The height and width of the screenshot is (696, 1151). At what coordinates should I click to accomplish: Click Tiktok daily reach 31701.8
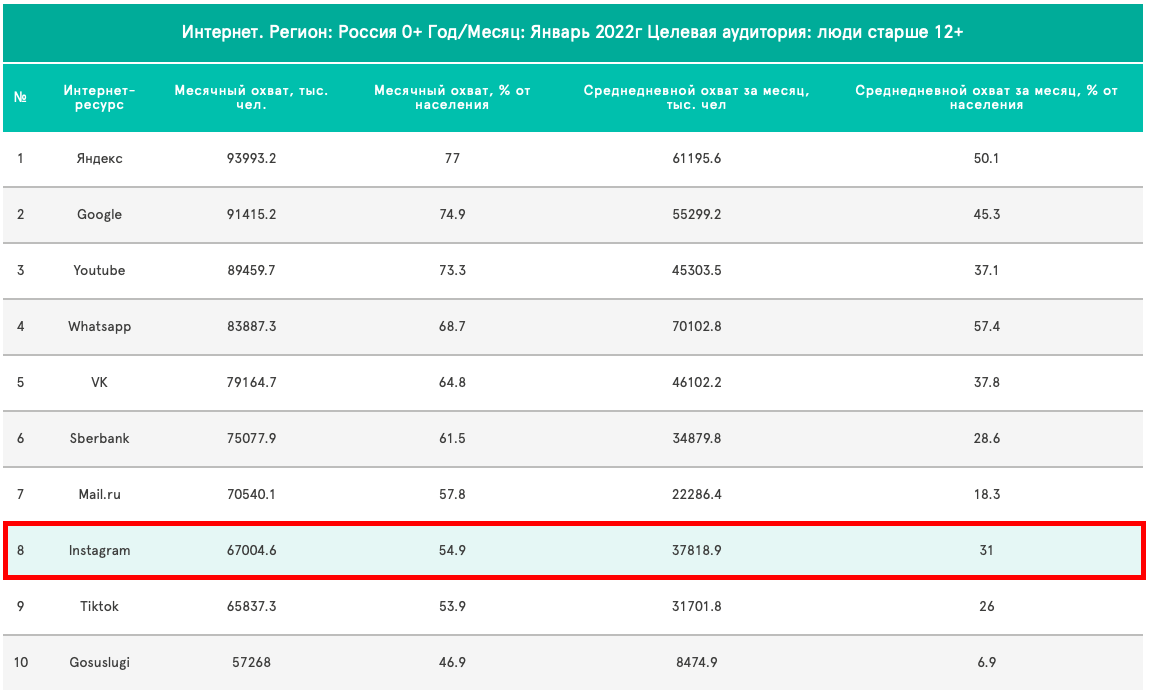pos(697,606)
